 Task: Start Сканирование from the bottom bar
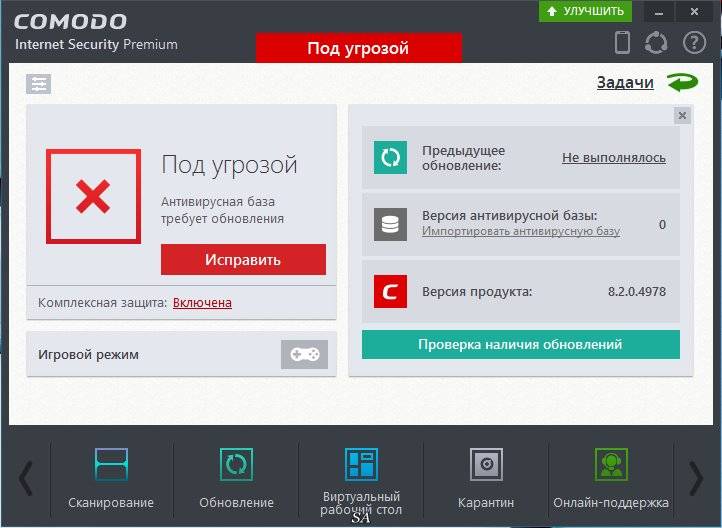pyautogui.click(x=111, y=478)
